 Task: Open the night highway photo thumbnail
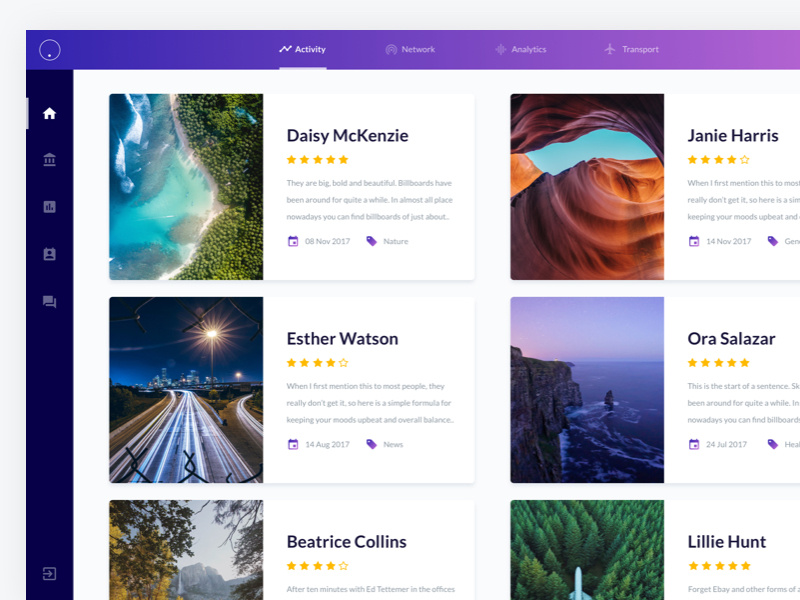[x=186, y=390]
